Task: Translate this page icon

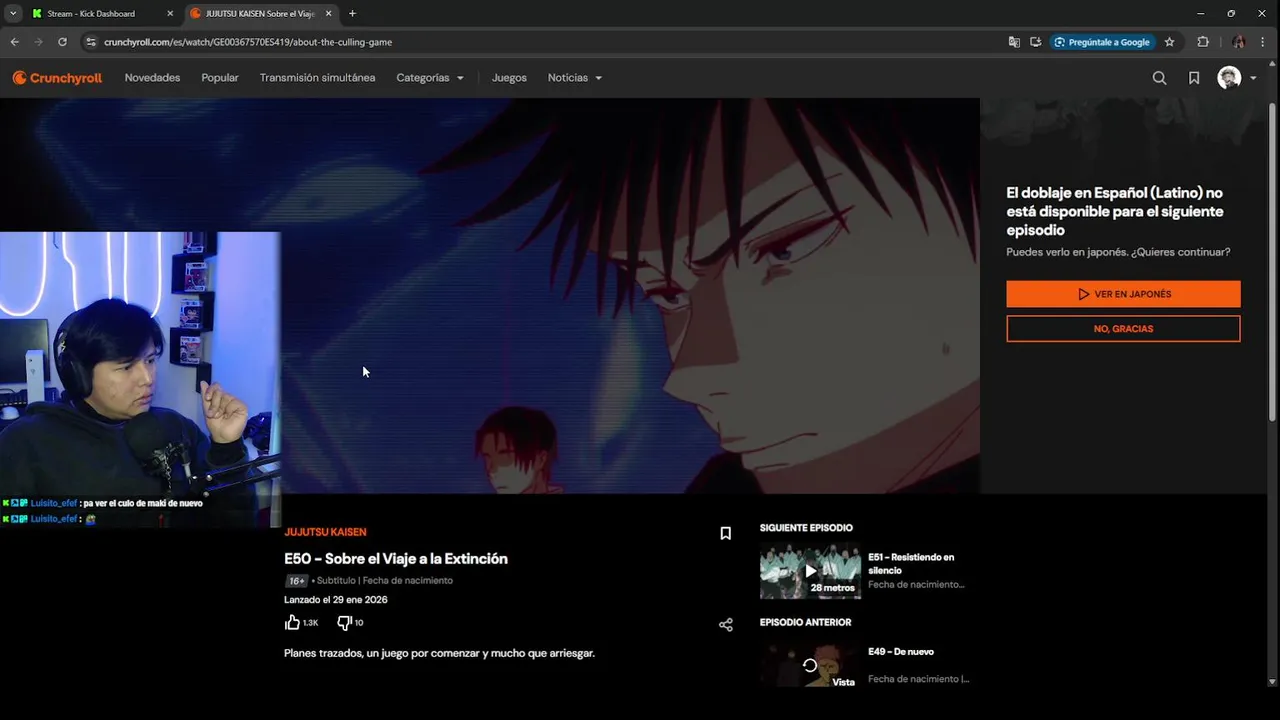Action: point(1014,42)
